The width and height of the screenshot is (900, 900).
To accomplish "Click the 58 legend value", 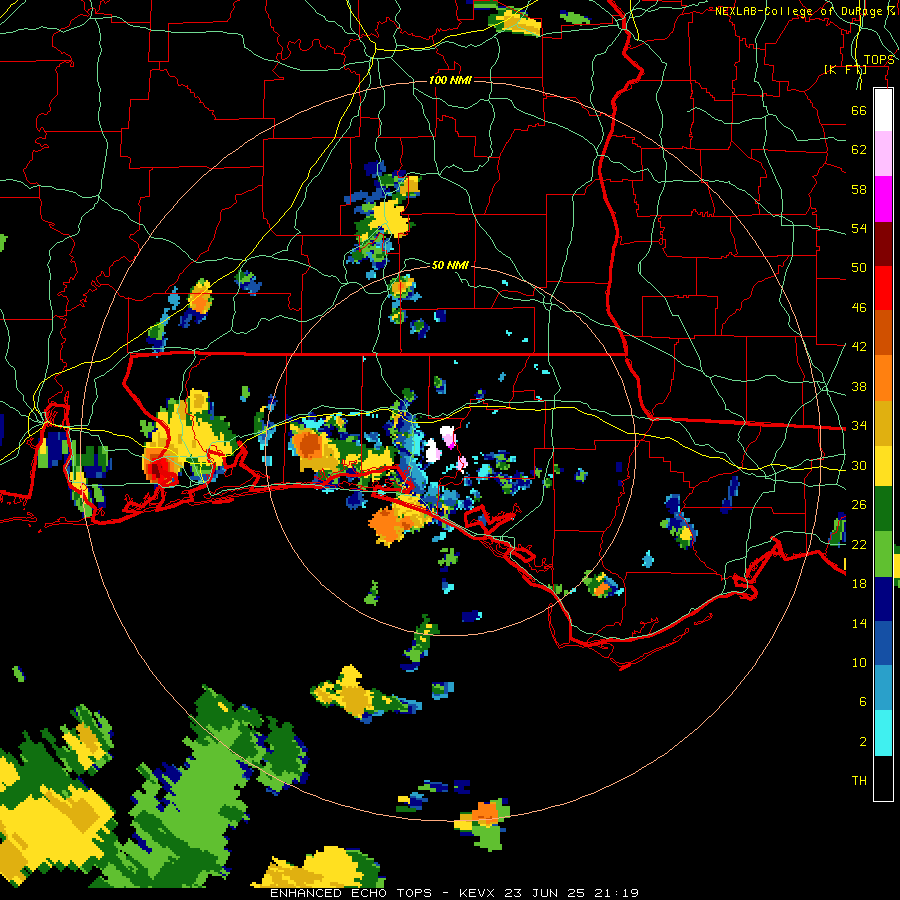I will click(x=859, y=189).
